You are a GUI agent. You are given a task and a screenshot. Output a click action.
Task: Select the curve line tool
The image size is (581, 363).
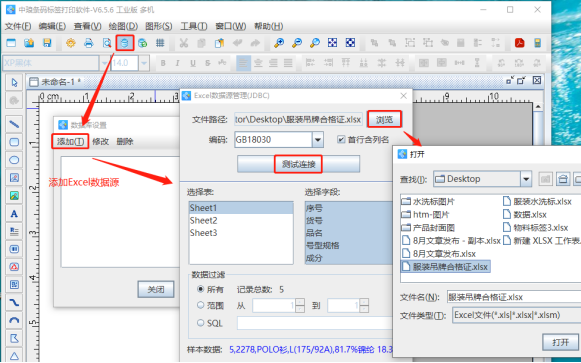[x=14, y=303]
